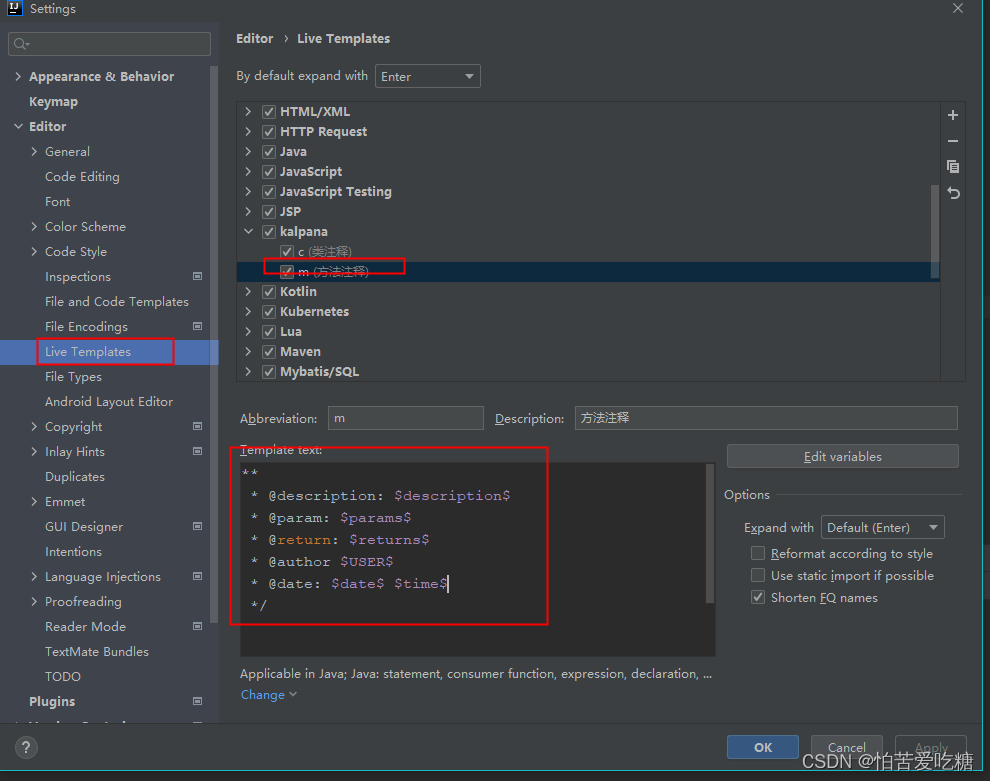
Task: Click the project-level marker icon beside Inlay Hints
Action: [197, 451]
